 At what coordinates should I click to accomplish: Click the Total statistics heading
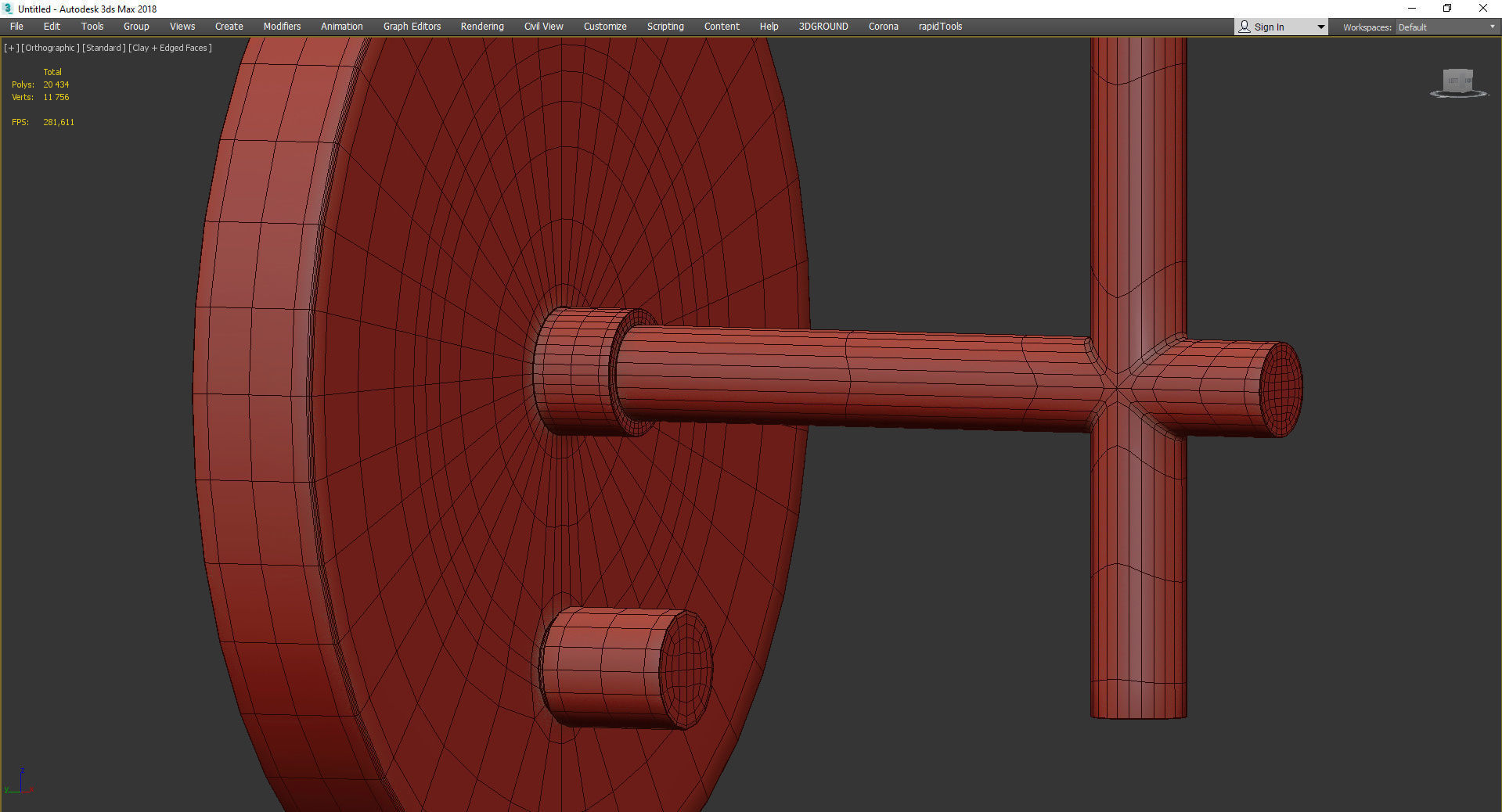tap(52, 72)
